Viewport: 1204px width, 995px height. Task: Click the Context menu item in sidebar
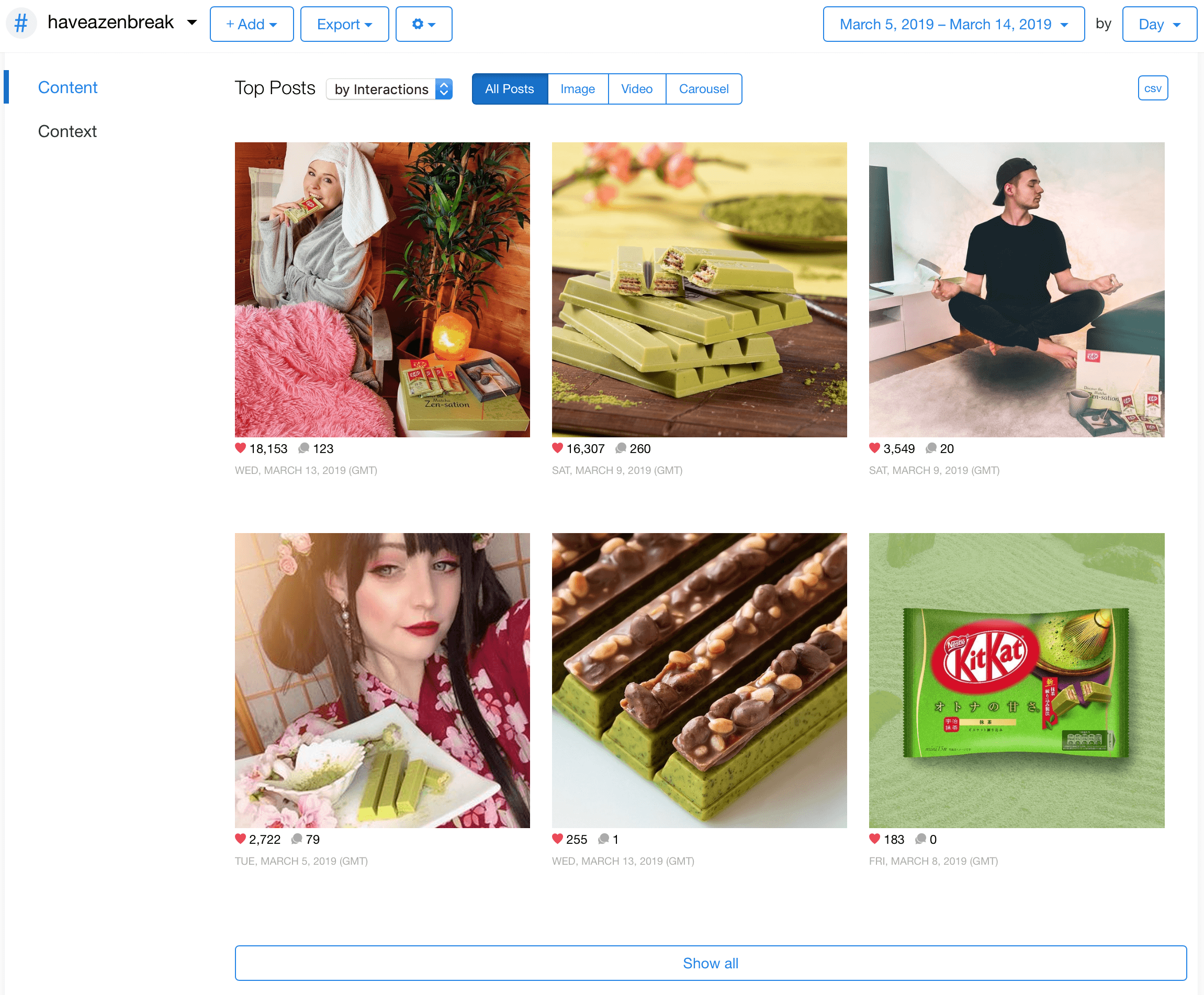(x=67, y=132)
